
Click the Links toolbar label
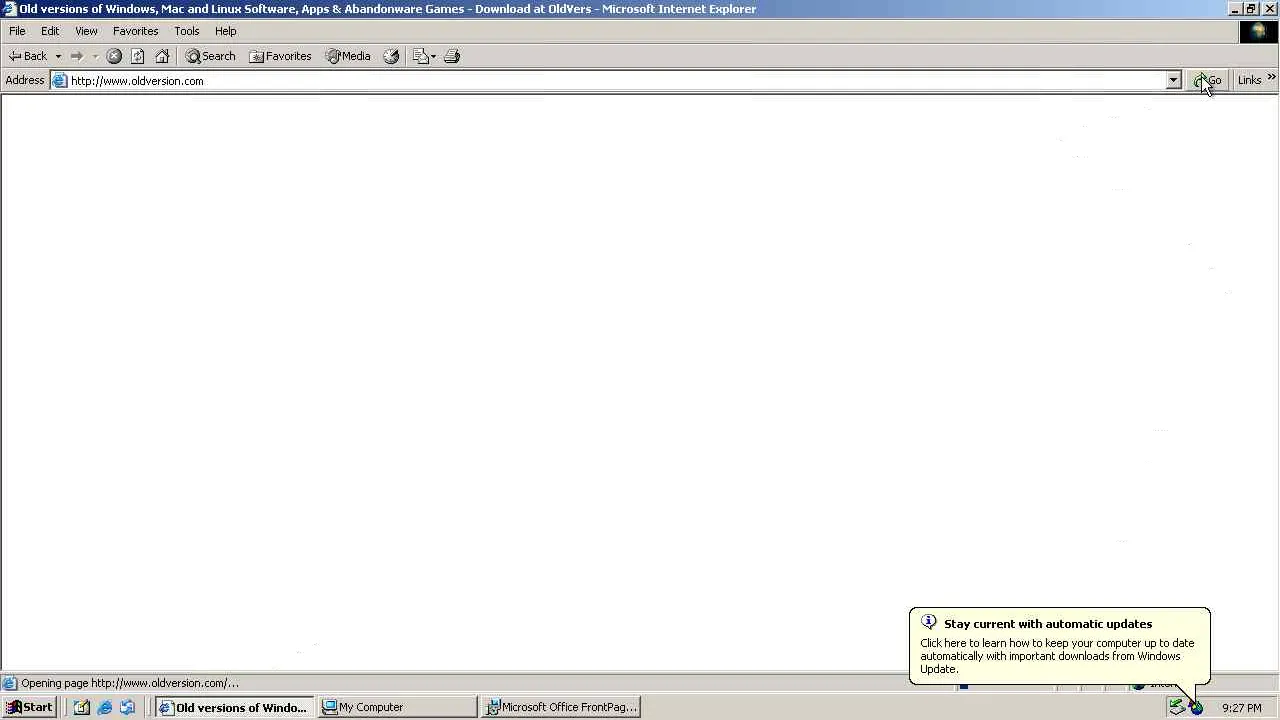click(x=1249, y=80)
